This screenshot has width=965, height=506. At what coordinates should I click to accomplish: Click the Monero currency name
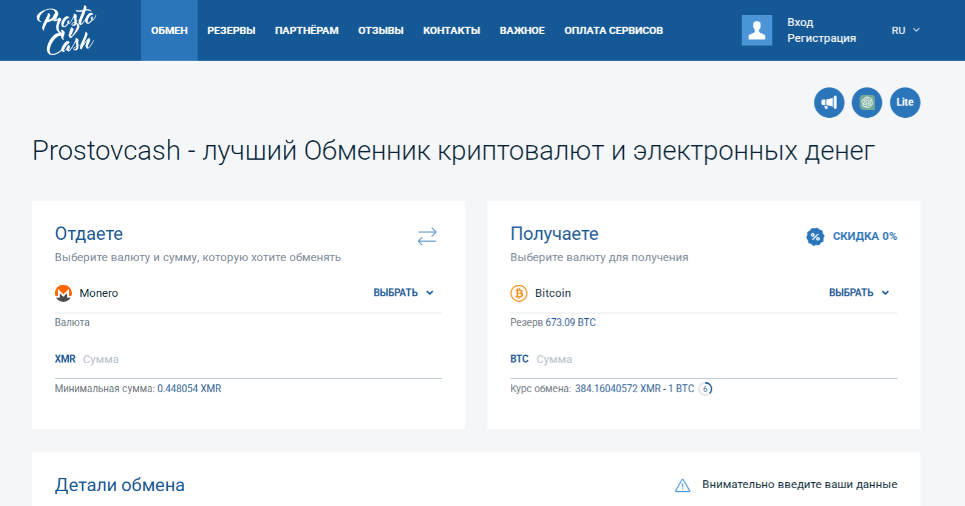tap(98, 293)
